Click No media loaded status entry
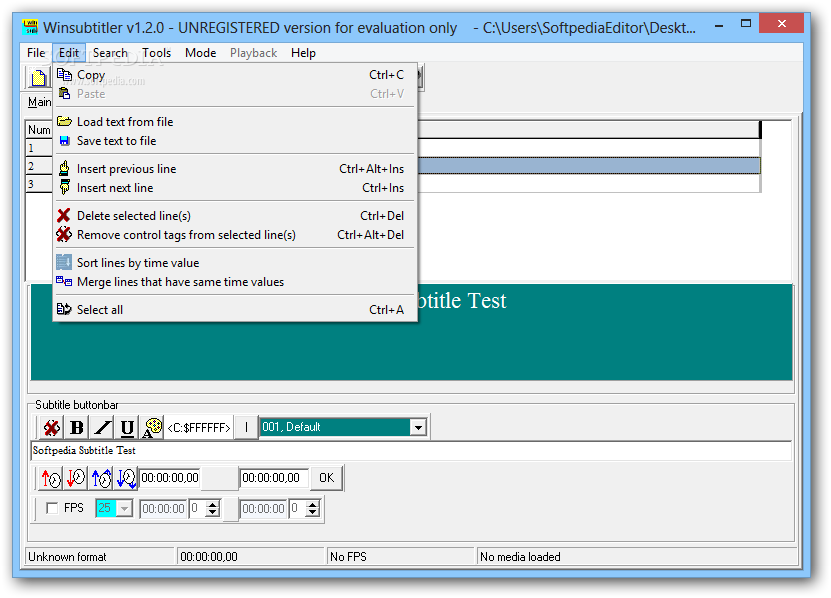831x598 pixels. click(x=520, y=557)
